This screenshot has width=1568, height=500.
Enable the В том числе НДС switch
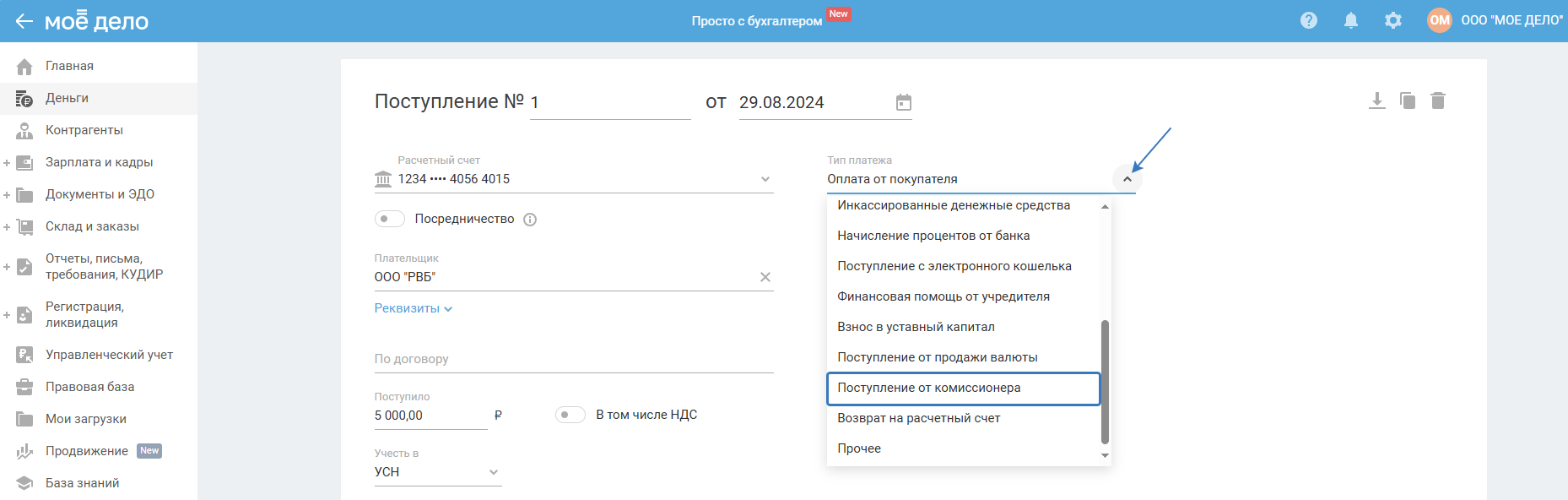point(570,415)
